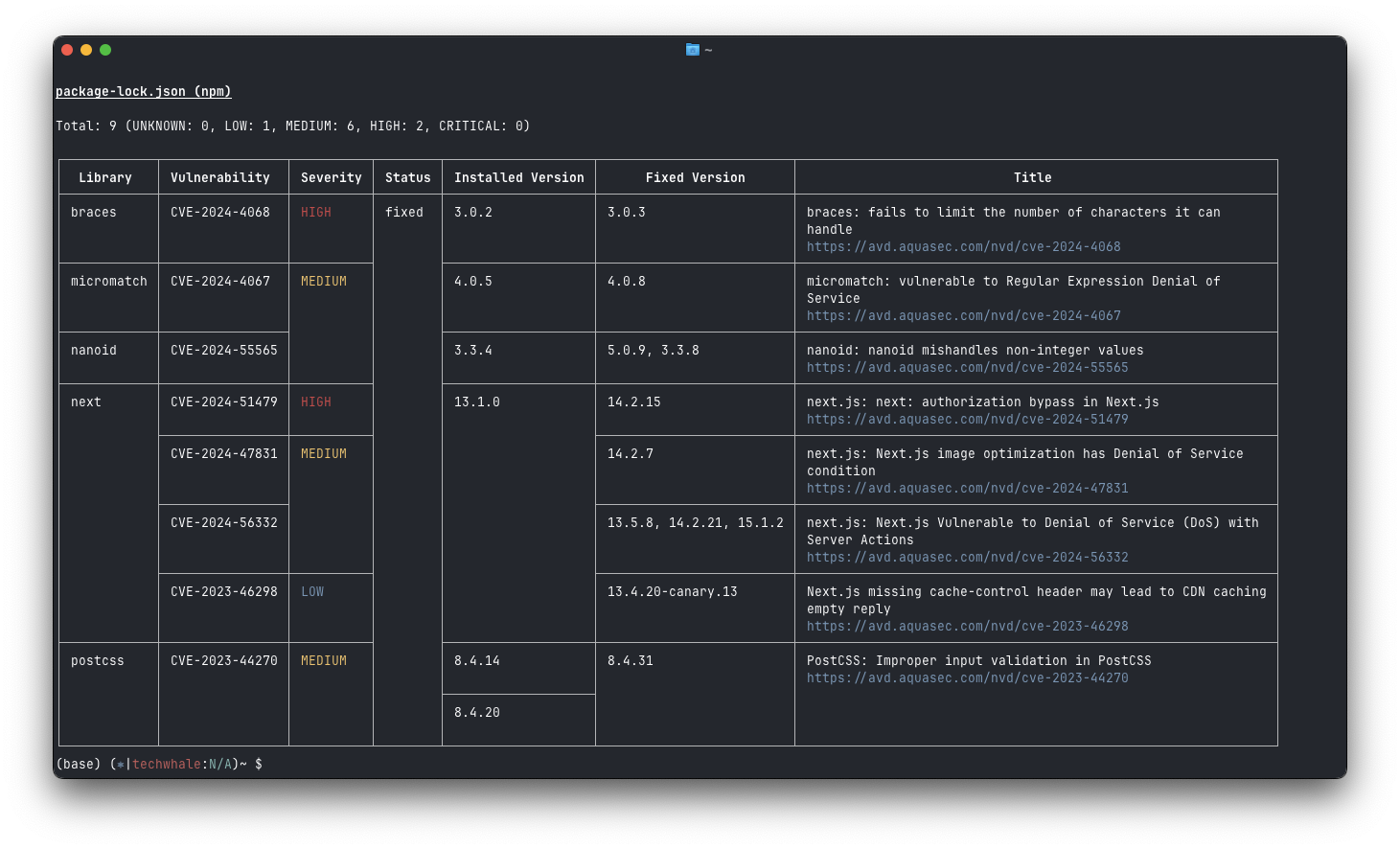
Task: Click installed version 8.4.20
Action: pyautogui.click(x=477, y=713)
